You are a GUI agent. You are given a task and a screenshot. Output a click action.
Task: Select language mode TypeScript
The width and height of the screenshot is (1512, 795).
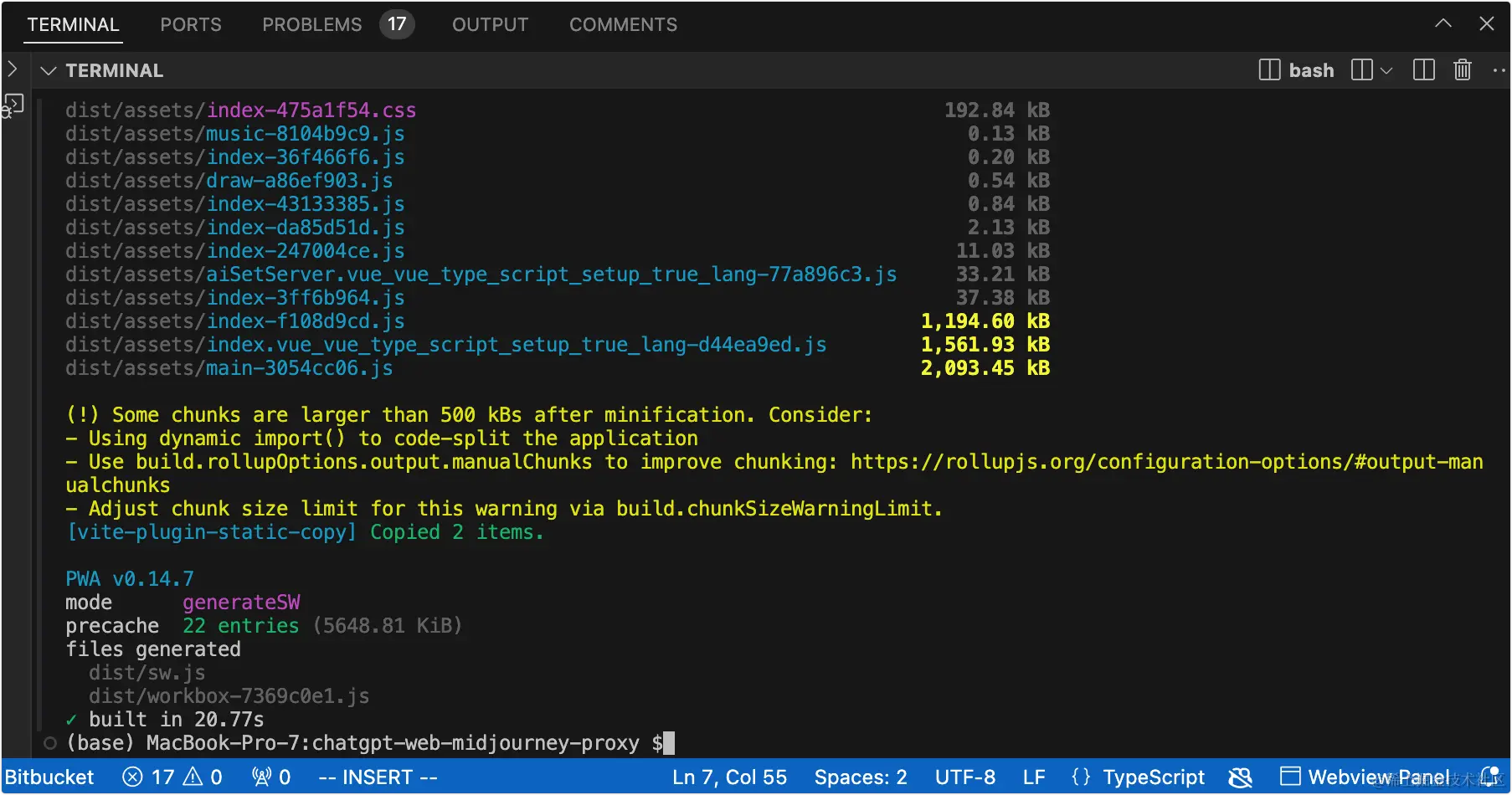coord(1154,777)
